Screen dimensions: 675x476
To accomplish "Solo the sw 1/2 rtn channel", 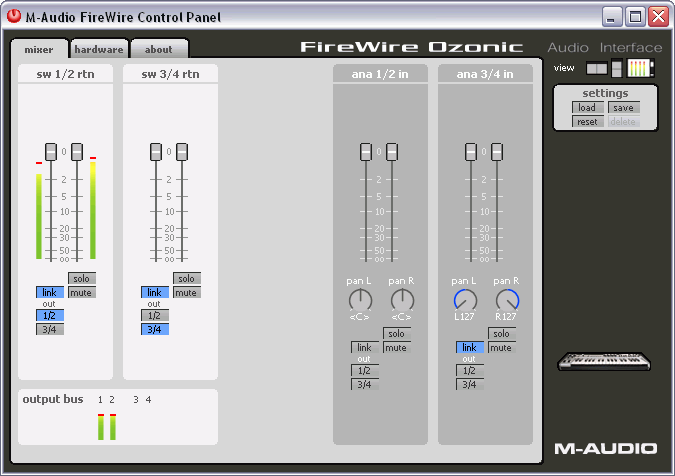I will coord(81,278).
